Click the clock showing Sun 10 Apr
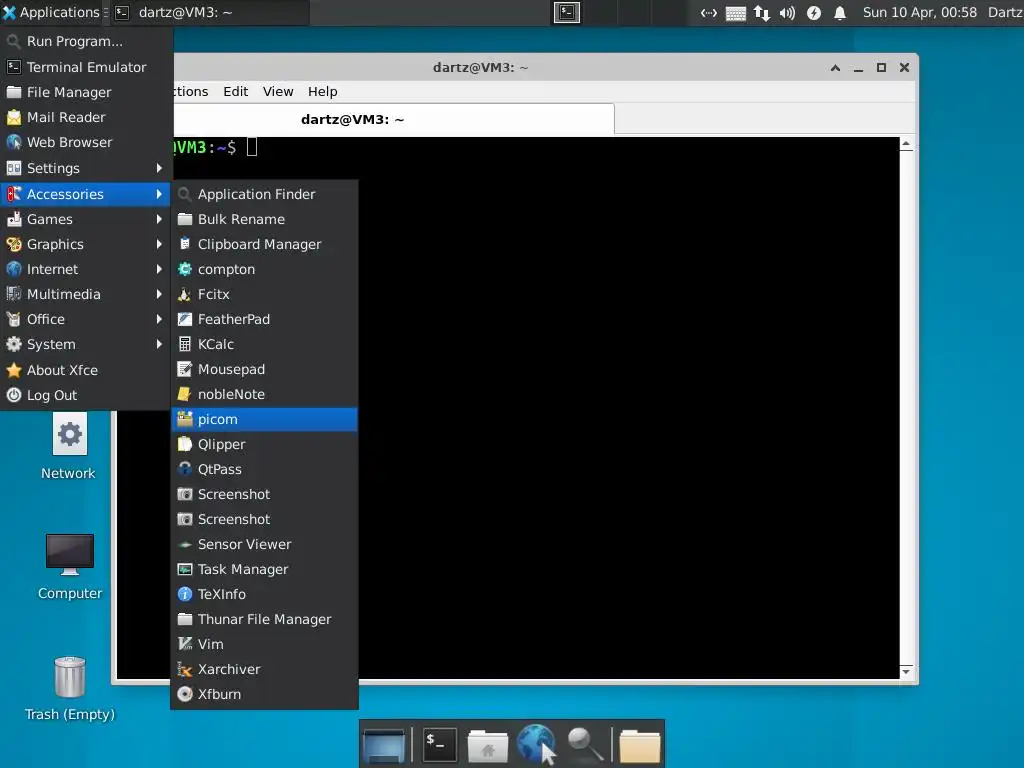1024x768 pixels. (920, 12)
